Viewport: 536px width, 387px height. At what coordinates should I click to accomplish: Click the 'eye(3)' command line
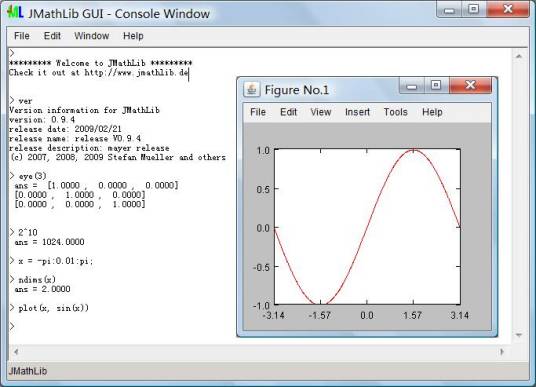click(28, 176)
